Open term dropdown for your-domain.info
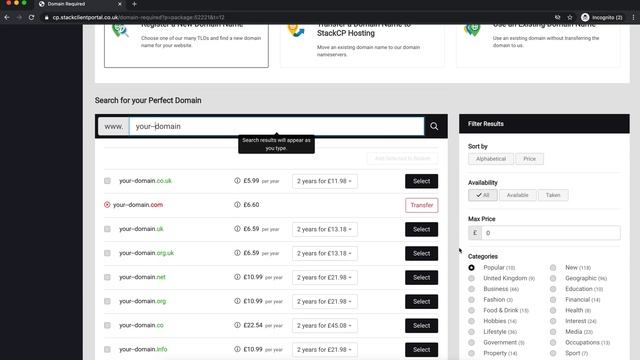 tap(325, 350)
